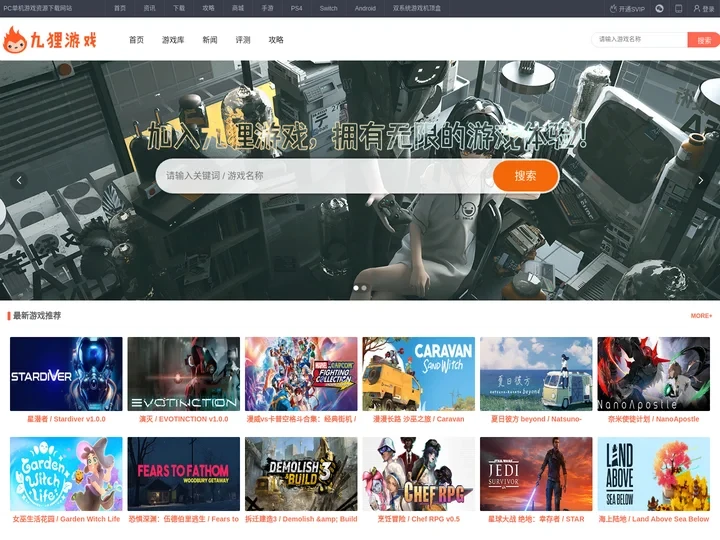Open Android in the top bar
Screen dimensions: 720x540
[365, 8]
